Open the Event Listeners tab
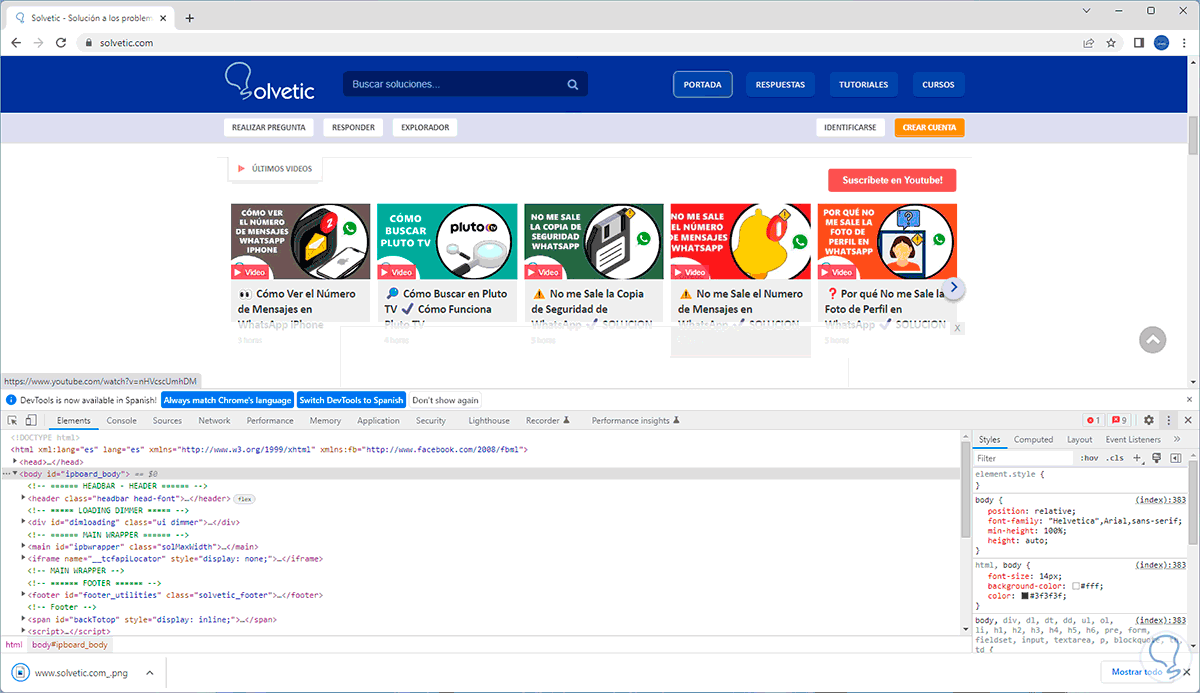 (x=1133, y=439)
